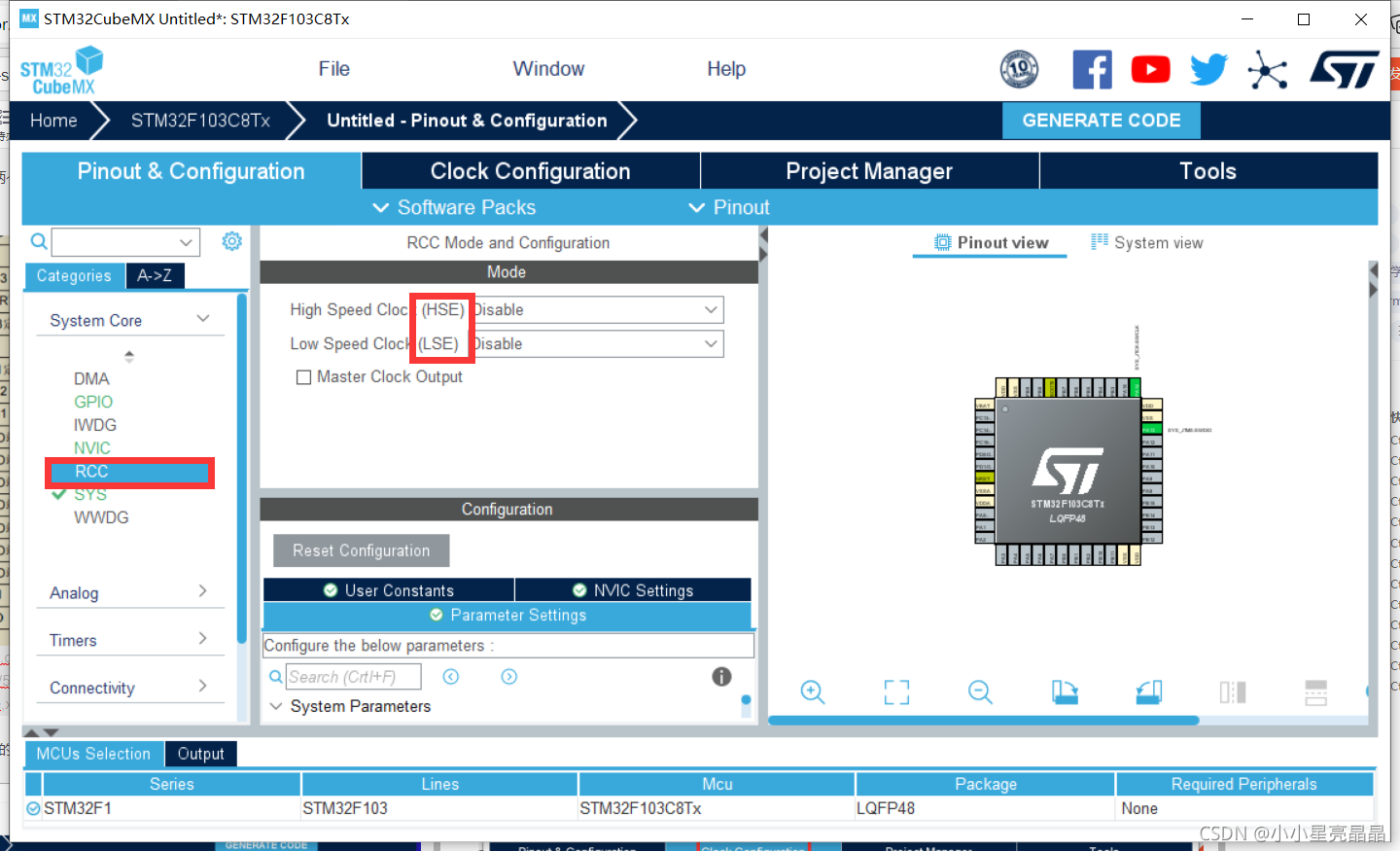The height and width of the screenshot is (851, 1400).
Task: Open the Window menu
Action: [548, 69]
